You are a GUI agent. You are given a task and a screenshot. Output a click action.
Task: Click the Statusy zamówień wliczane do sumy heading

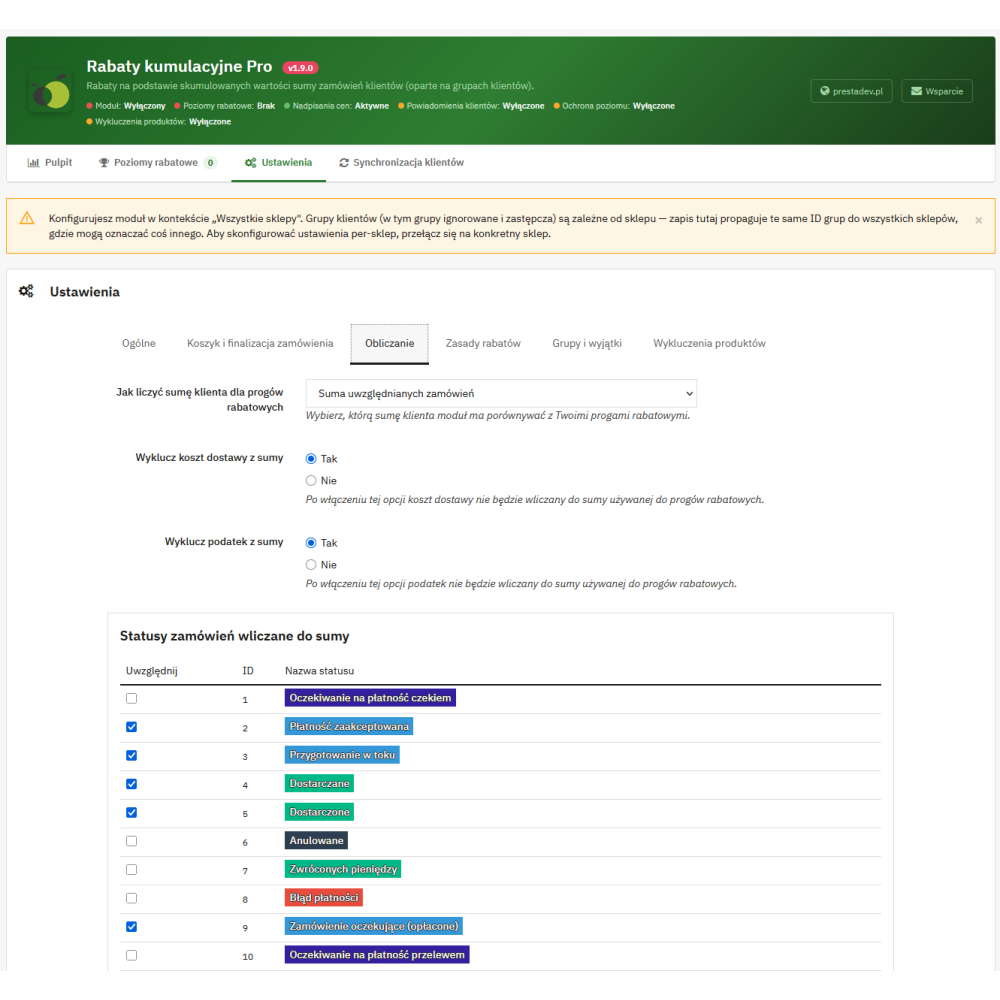pyautogui.click(x=235, y=636)
